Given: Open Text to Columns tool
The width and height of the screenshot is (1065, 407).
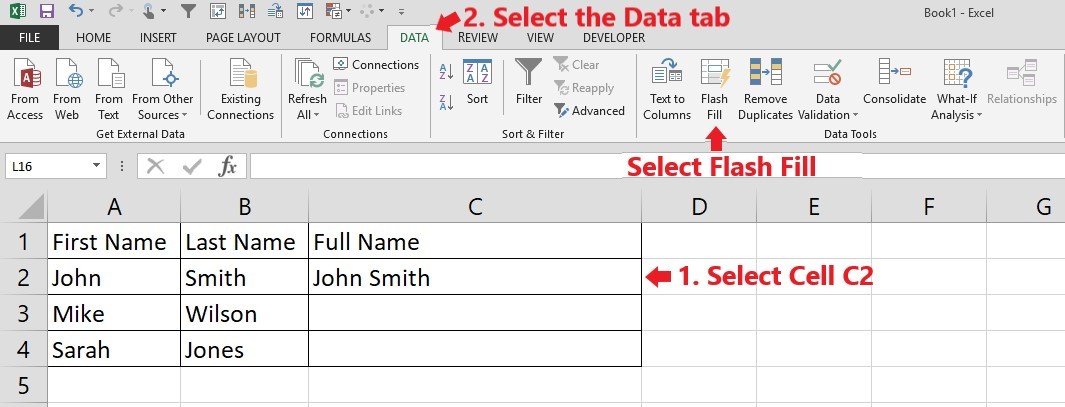Looking at the screenshot, I should coord(667,73).
